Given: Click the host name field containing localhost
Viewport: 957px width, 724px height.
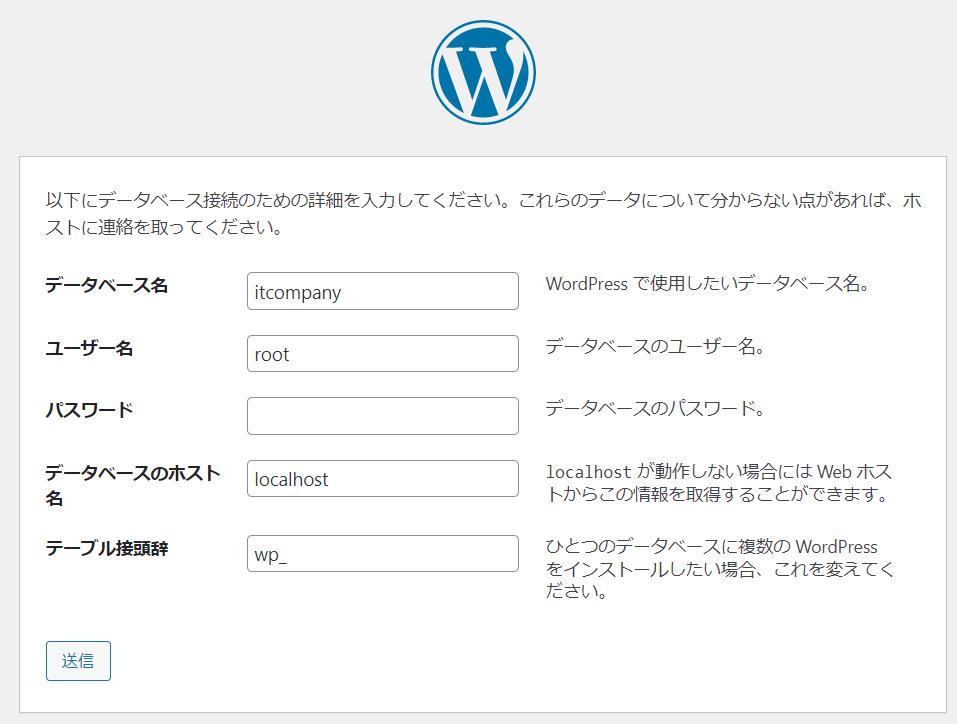Looking at the screenshot, I should (x=382, y=479).
